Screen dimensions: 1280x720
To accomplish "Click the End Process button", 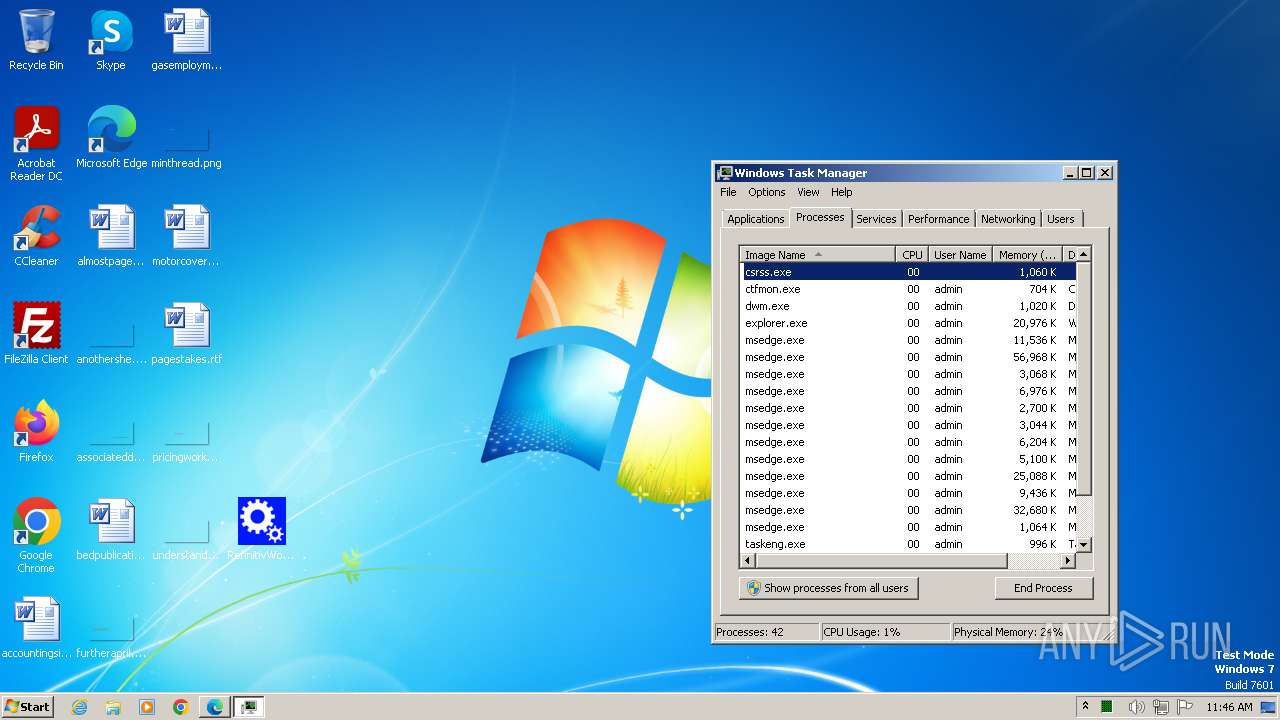I will 1043,588.
